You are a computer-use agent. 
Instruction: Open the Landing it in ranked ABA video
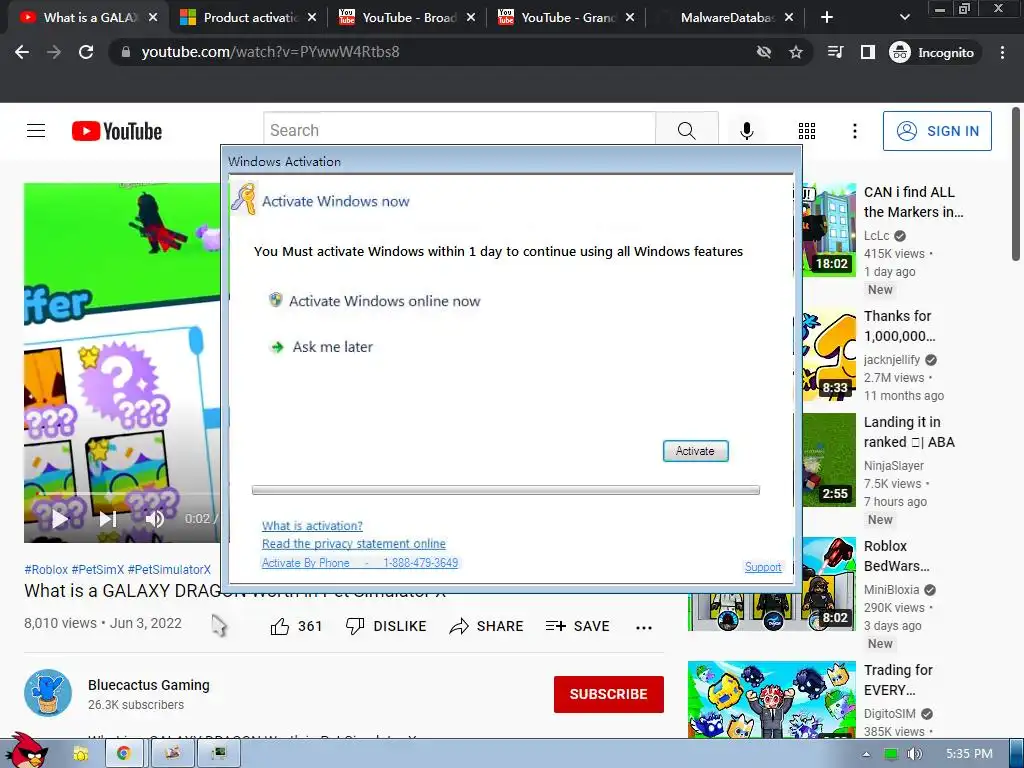coord(909,432)
